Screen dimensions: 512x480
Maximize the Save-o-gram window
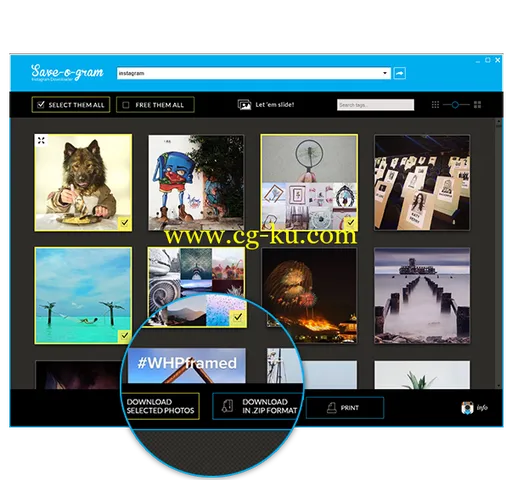tap(488, 60)
